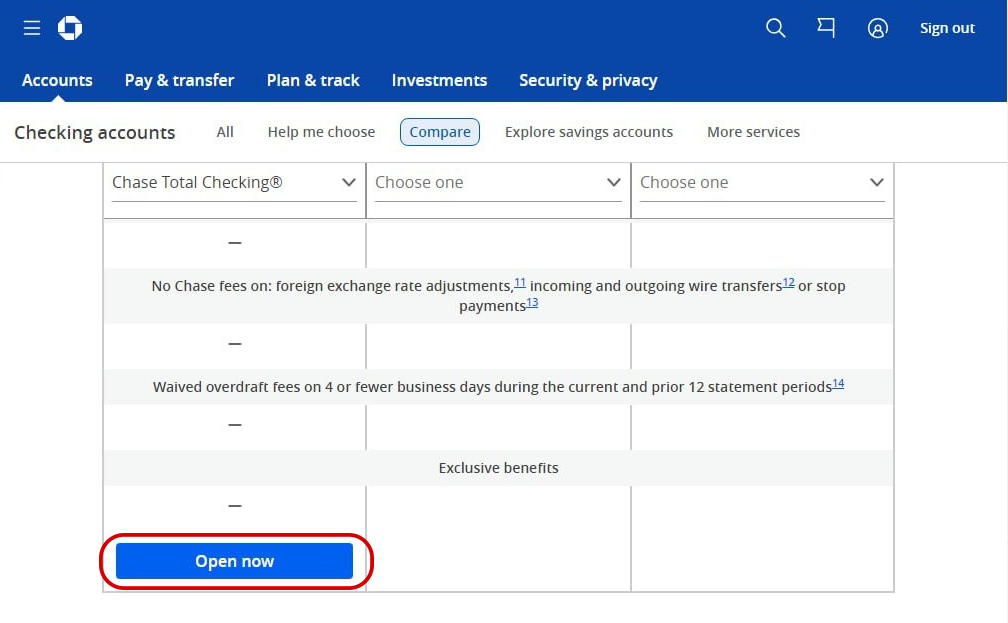This screenshot has height=623, width=1008.
Task: Click the Chase octagon logo
Action: (70, 28)
